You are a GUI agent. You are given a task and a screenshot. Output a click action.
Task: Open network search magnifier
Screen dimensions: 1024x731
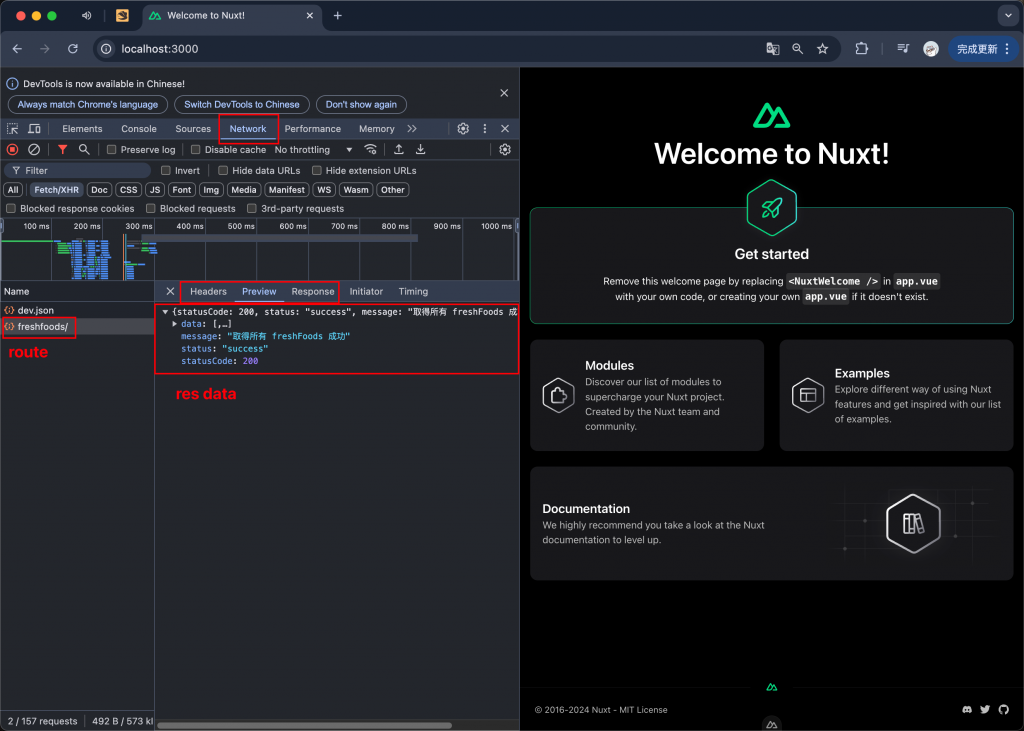(x=84, y=150)
